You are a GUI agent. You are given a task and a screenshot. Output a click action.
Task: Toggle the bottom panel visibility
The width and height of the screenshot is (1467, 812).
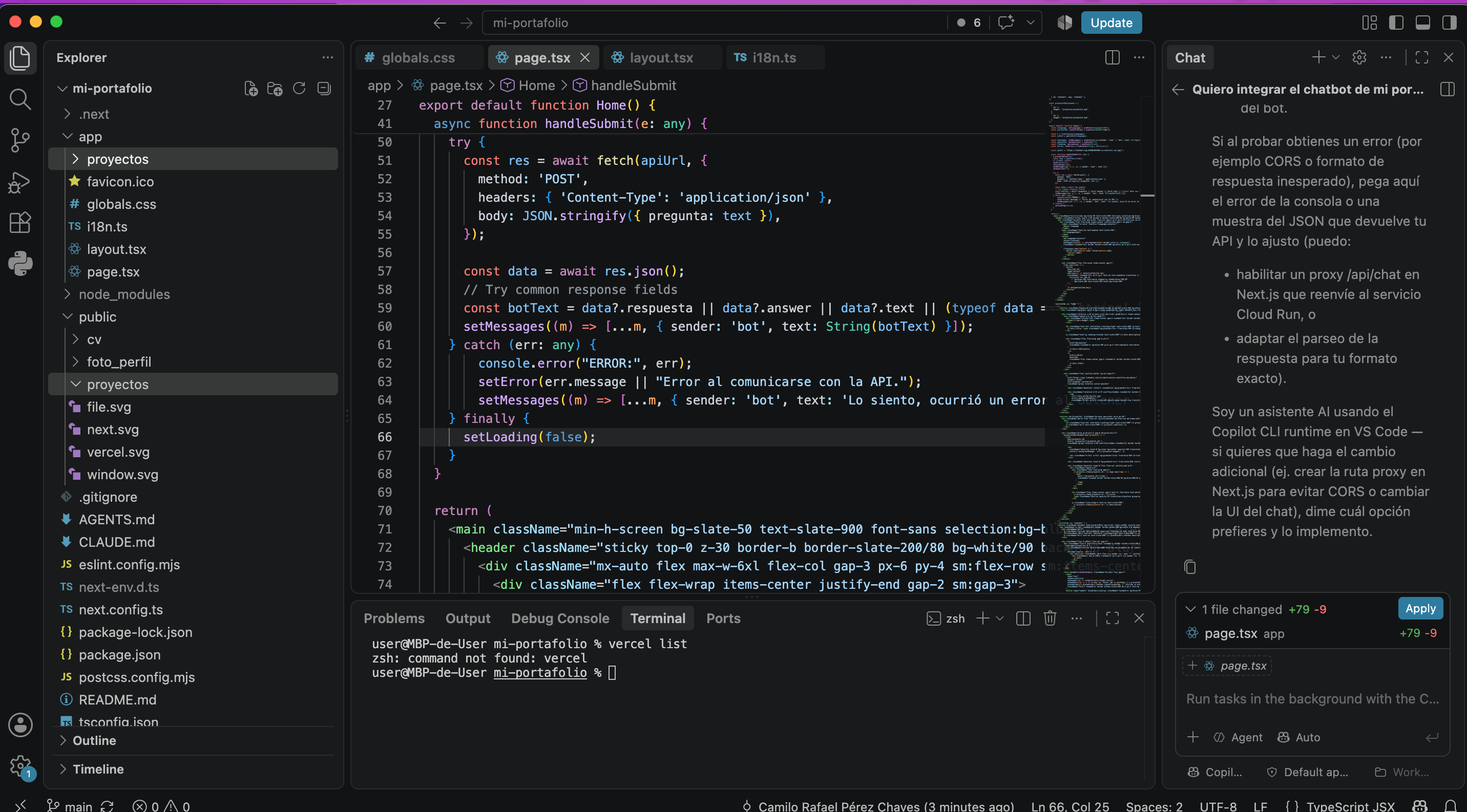pos(1422,23)
